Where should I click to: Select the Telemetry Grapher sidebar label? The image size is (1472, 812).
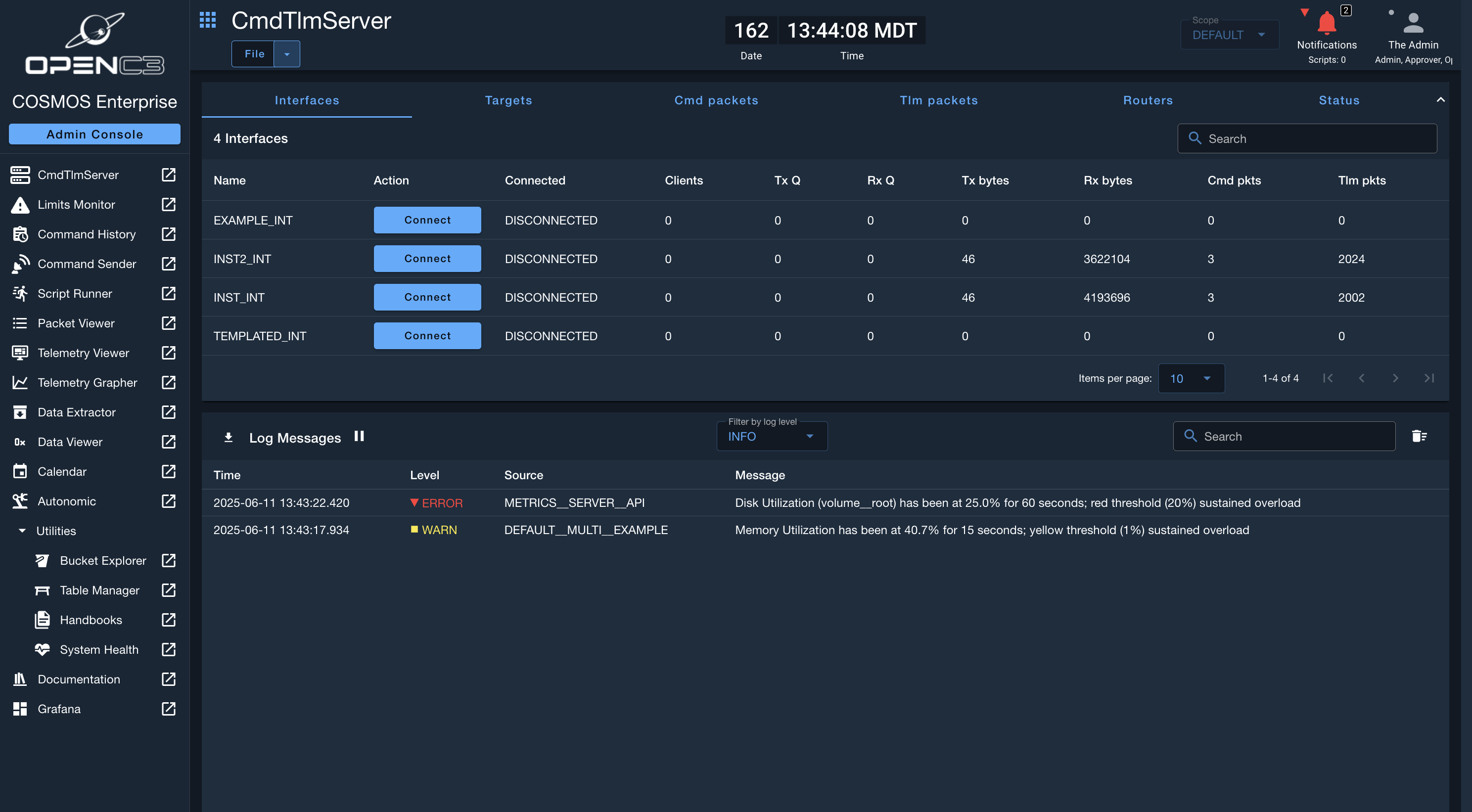pyautogui.click(x=88, y=383)
